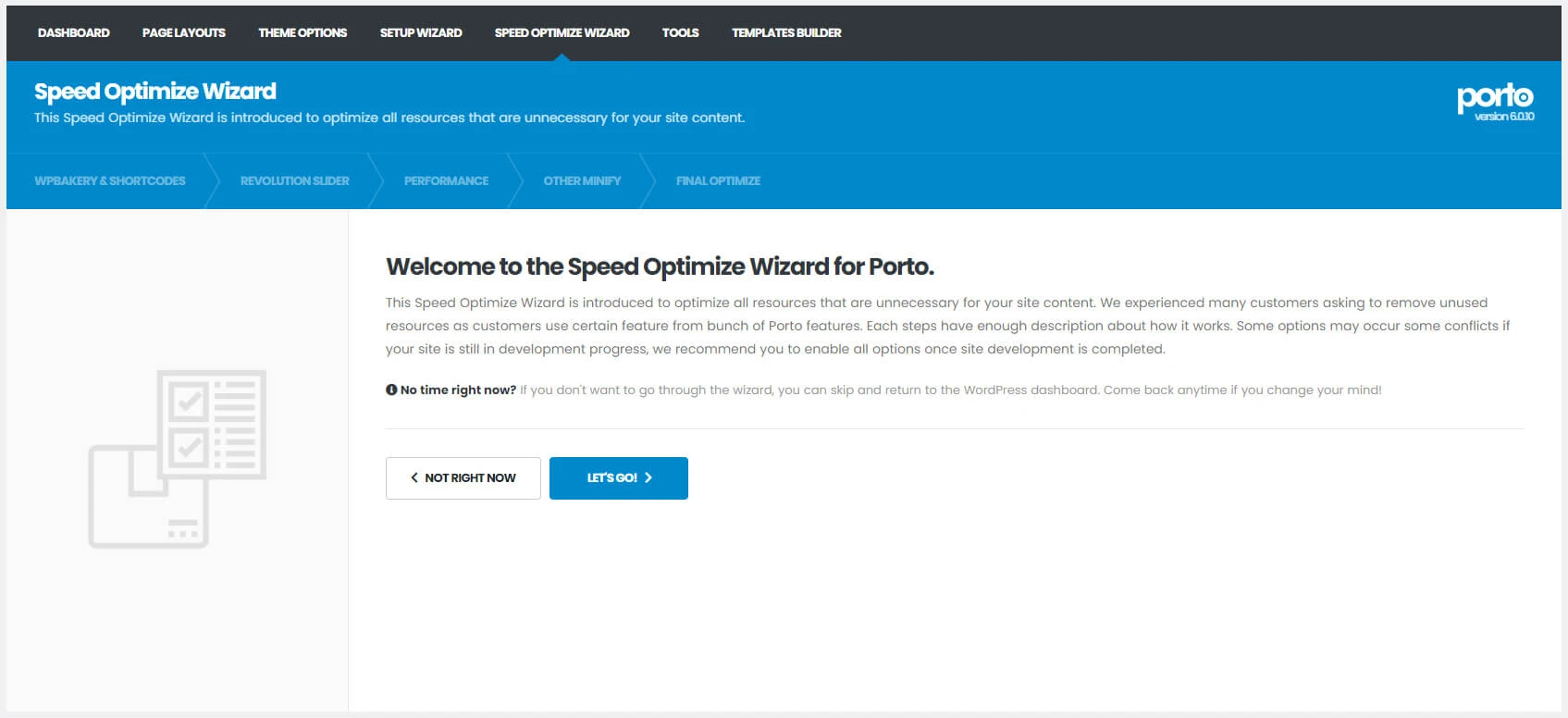Switch to Revolution Slider step
The height and width of the screenshot is (718, 1568).
(x=294, y=180)
